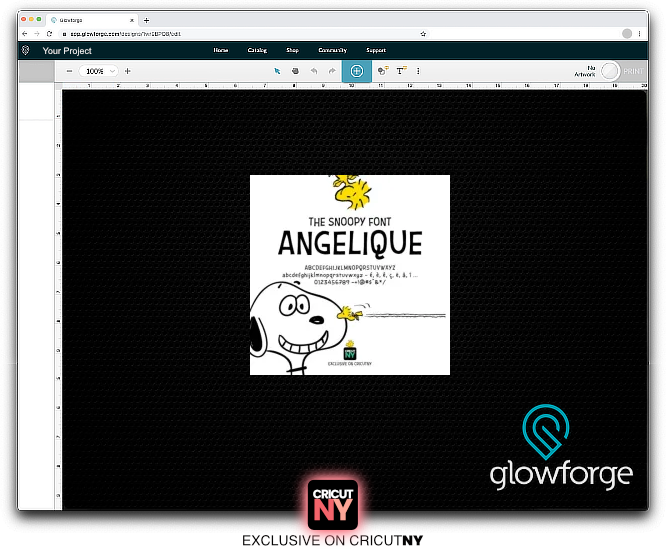Open the Shop menu item
The image size is (666, 552).
(292, 50)
